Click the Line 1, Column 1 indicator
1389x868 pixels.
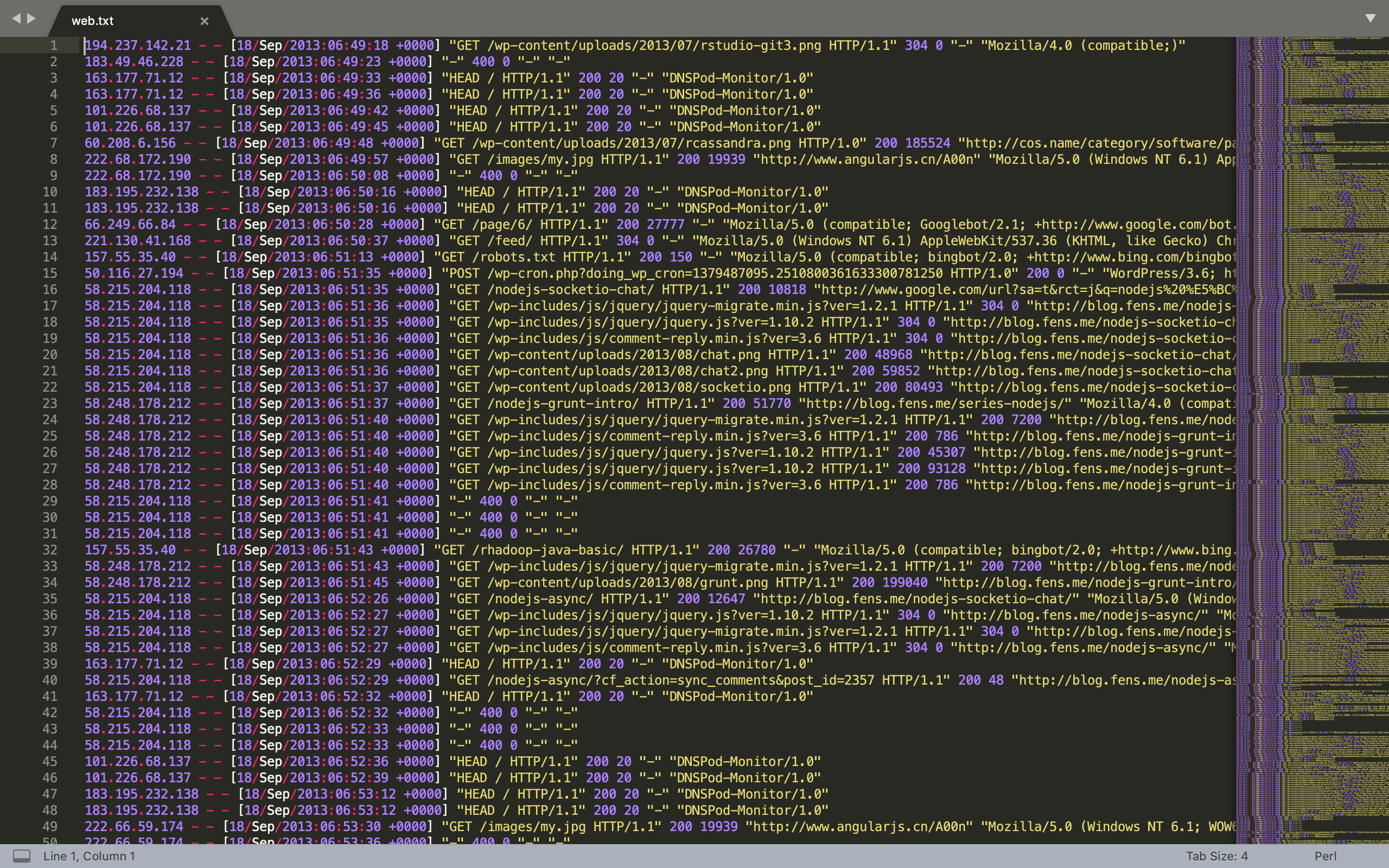coord(90,856)
